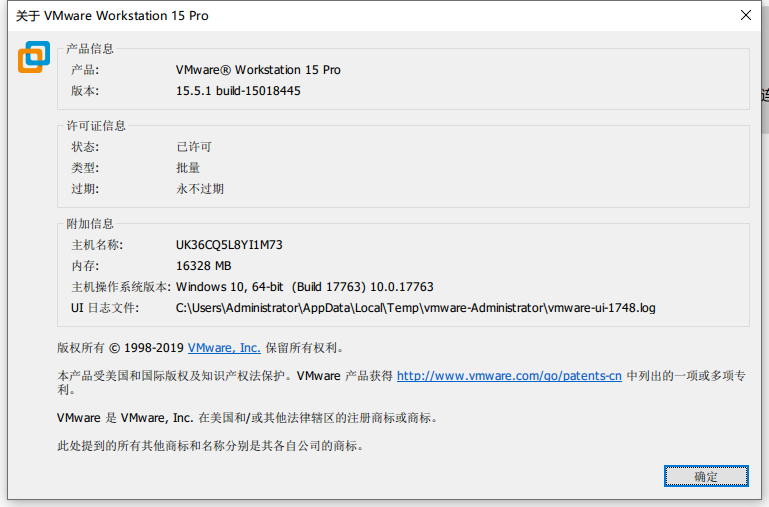Click the license type 批量

click(x=188, y=168)
